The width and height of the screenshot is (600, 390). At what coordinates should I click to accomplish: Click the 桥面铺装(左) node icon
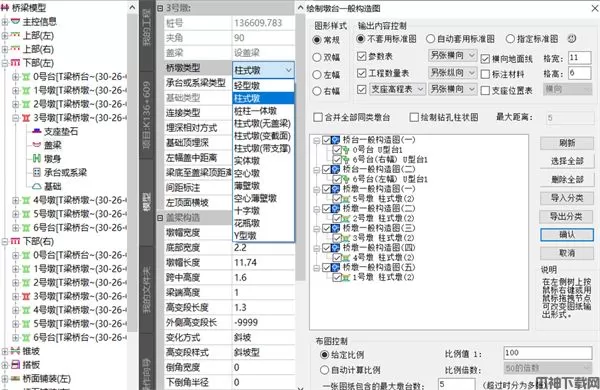tap(15, 379)
